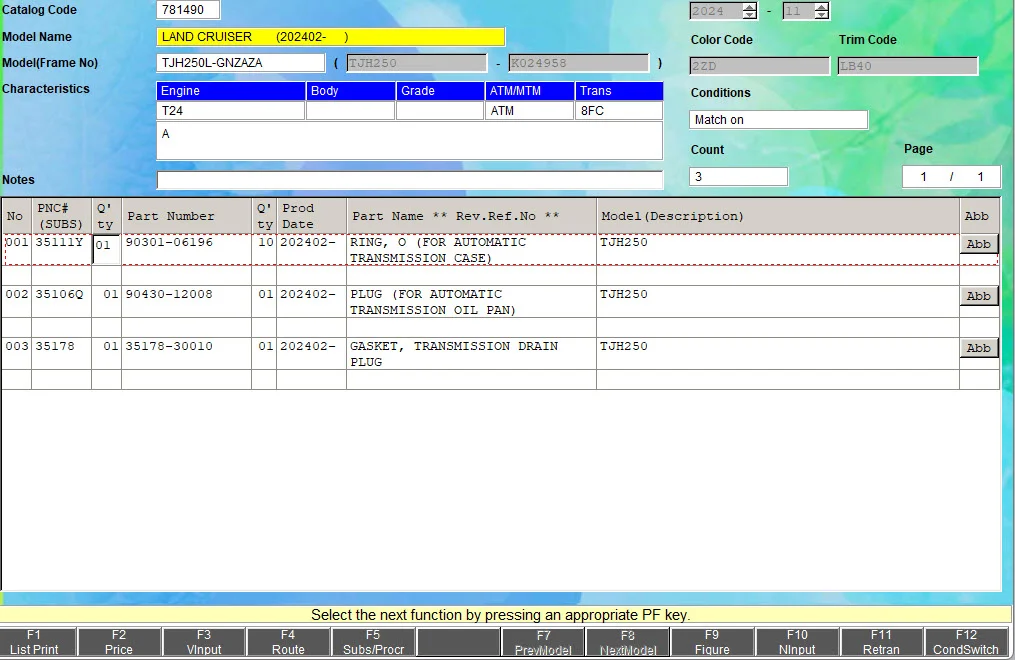Click the Grade column header
Viewport: 1015px width, 660px height.
(x=440, y=91)
